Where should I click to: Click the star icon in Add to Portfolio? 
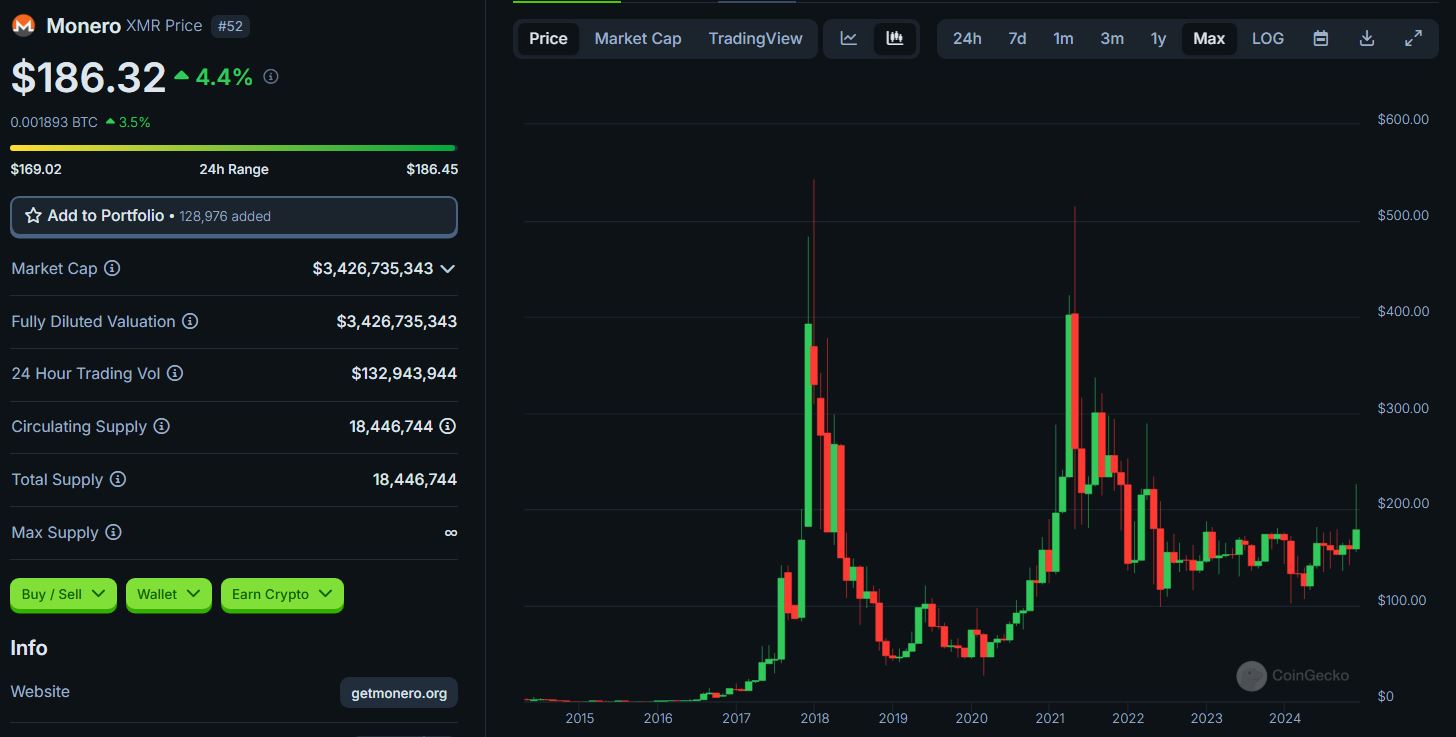tap(33, 216)
